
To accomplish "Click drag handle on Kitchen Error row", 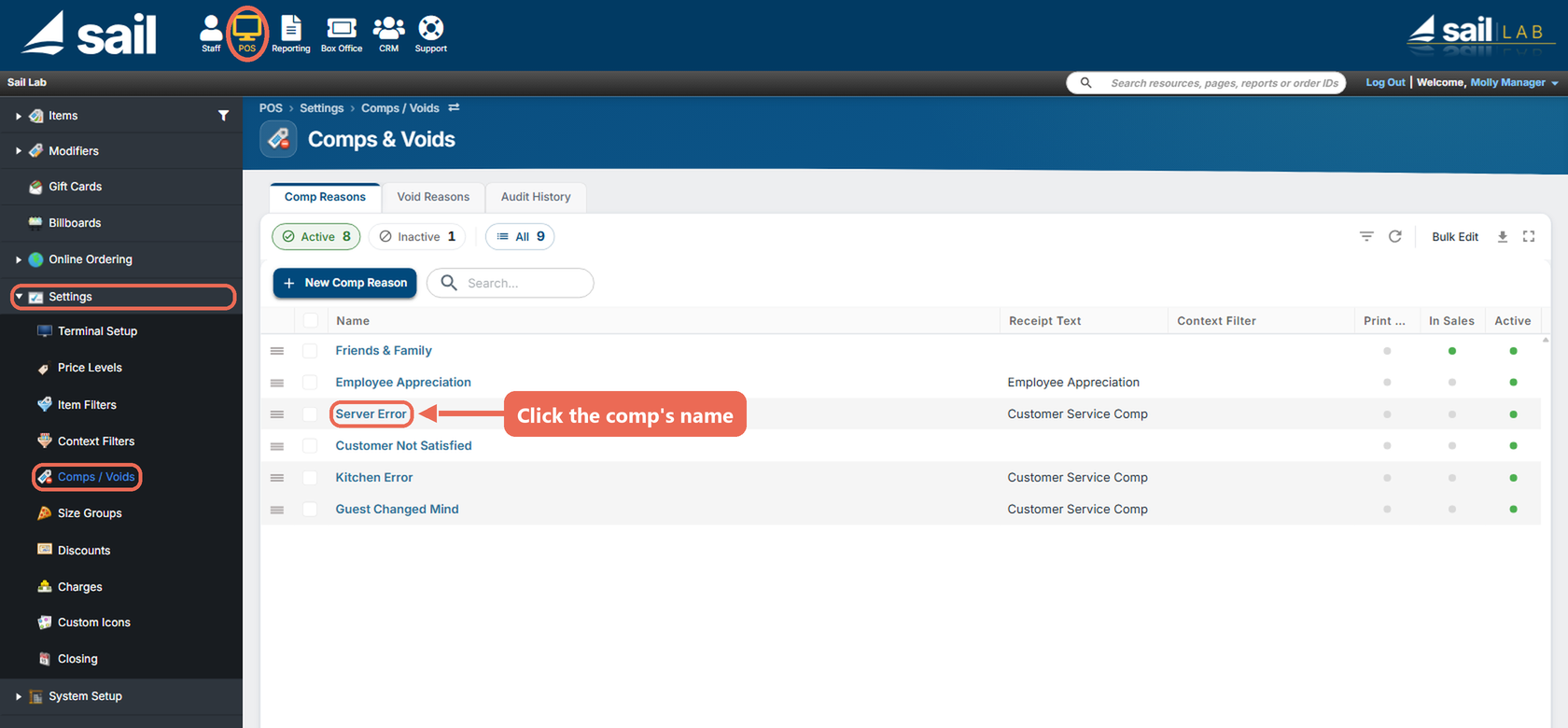I will [x=277, y=478].
